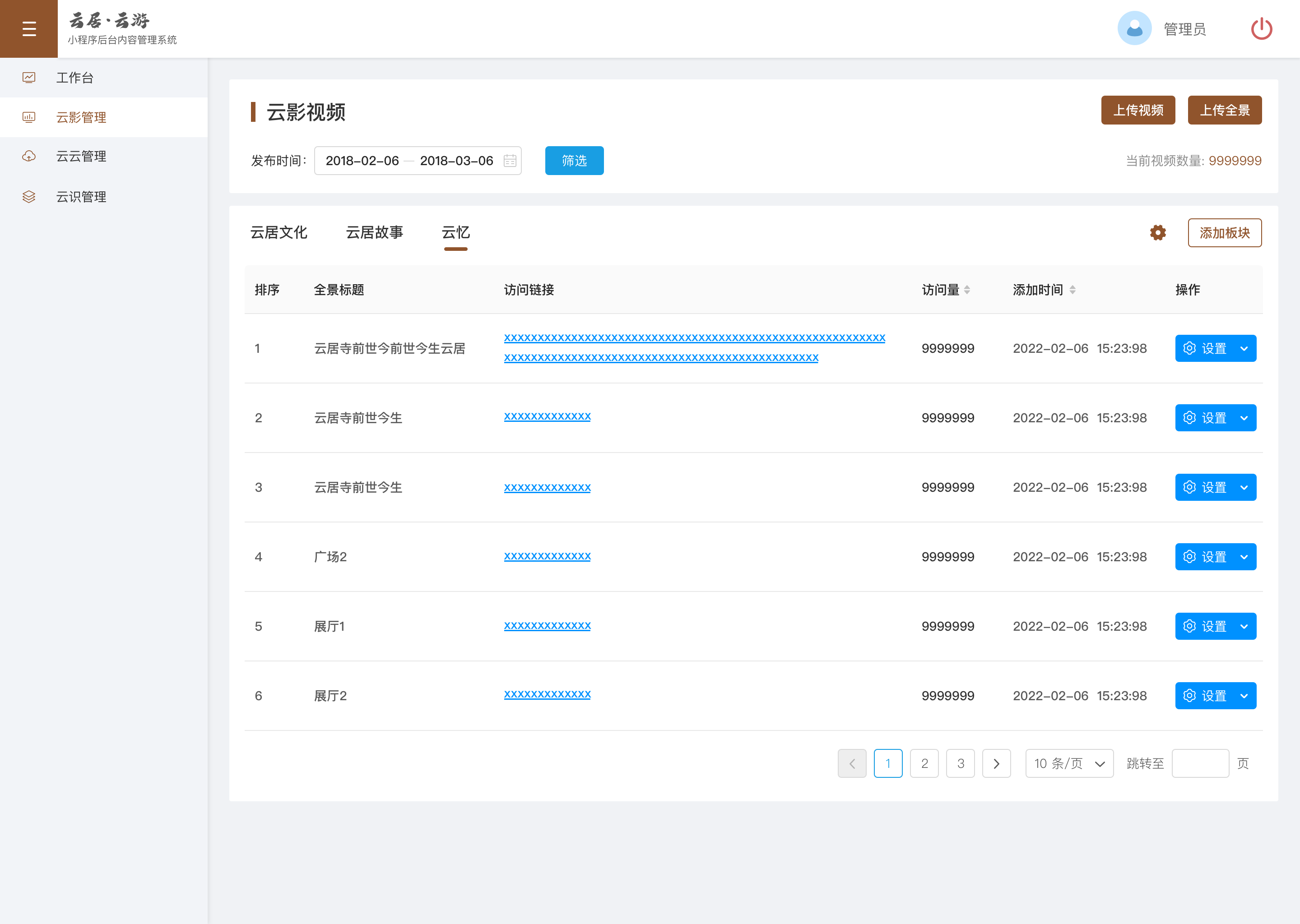Click the 工作台 chart icon in sidebar

point(29,78)
